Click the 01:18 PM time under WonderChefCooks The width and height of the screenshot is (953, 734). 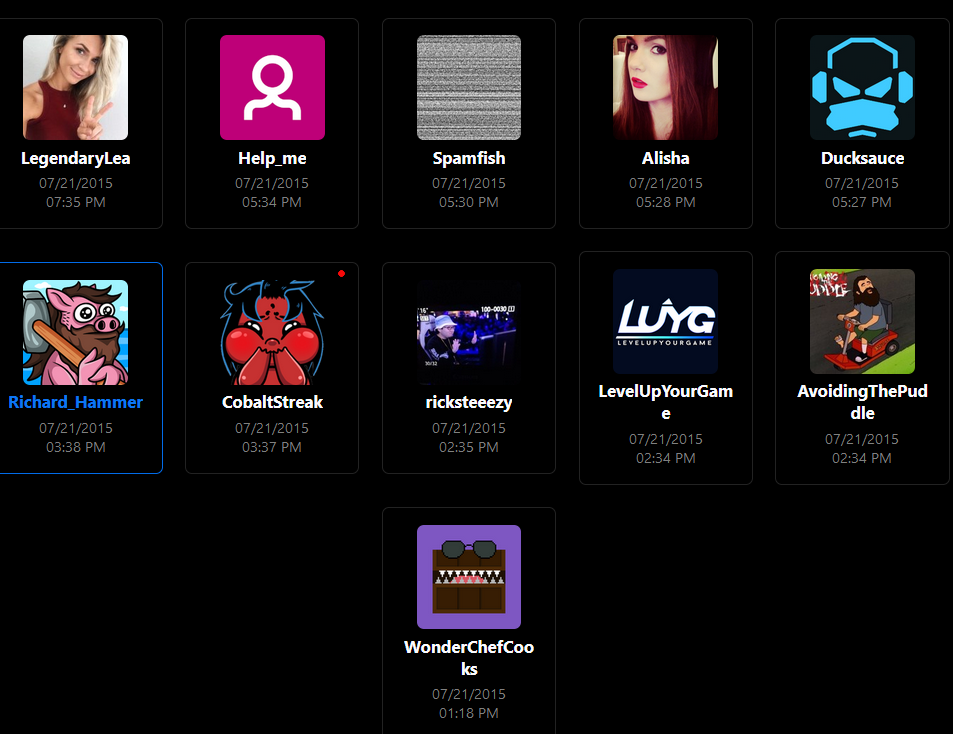coord(469,713)
